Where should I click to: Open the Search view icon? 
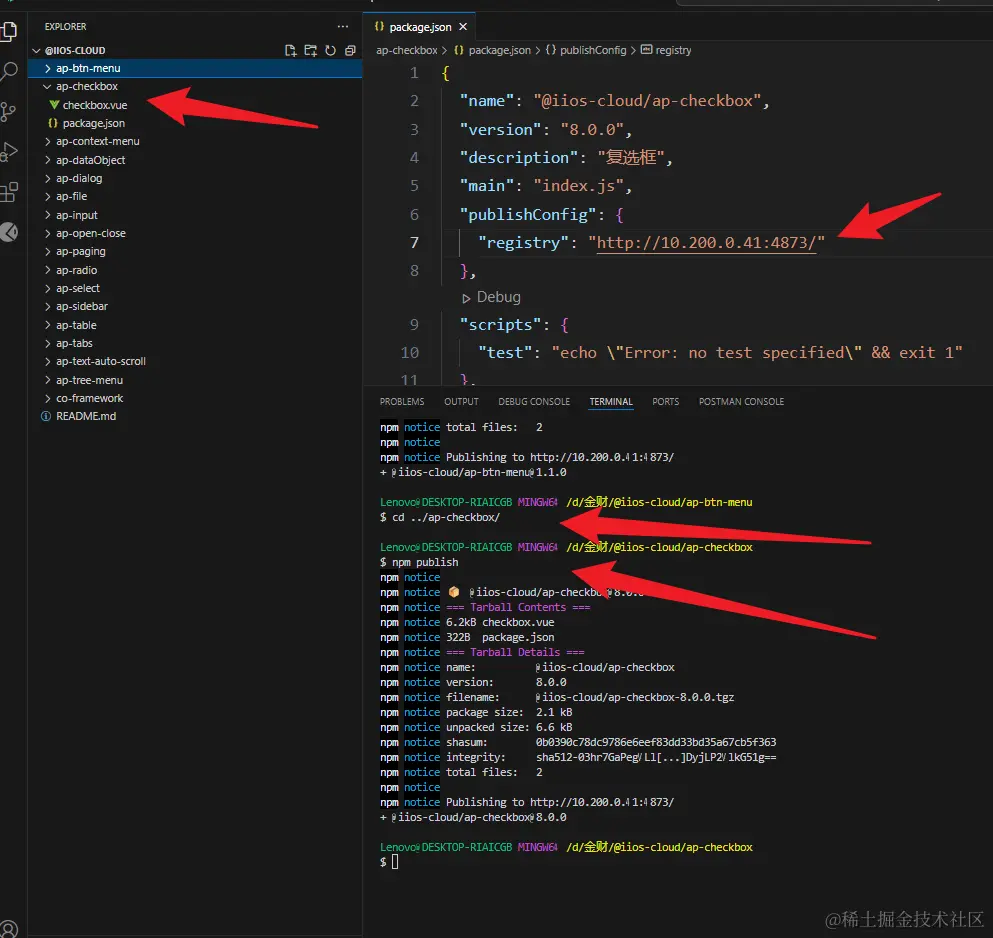click(9, 70)
